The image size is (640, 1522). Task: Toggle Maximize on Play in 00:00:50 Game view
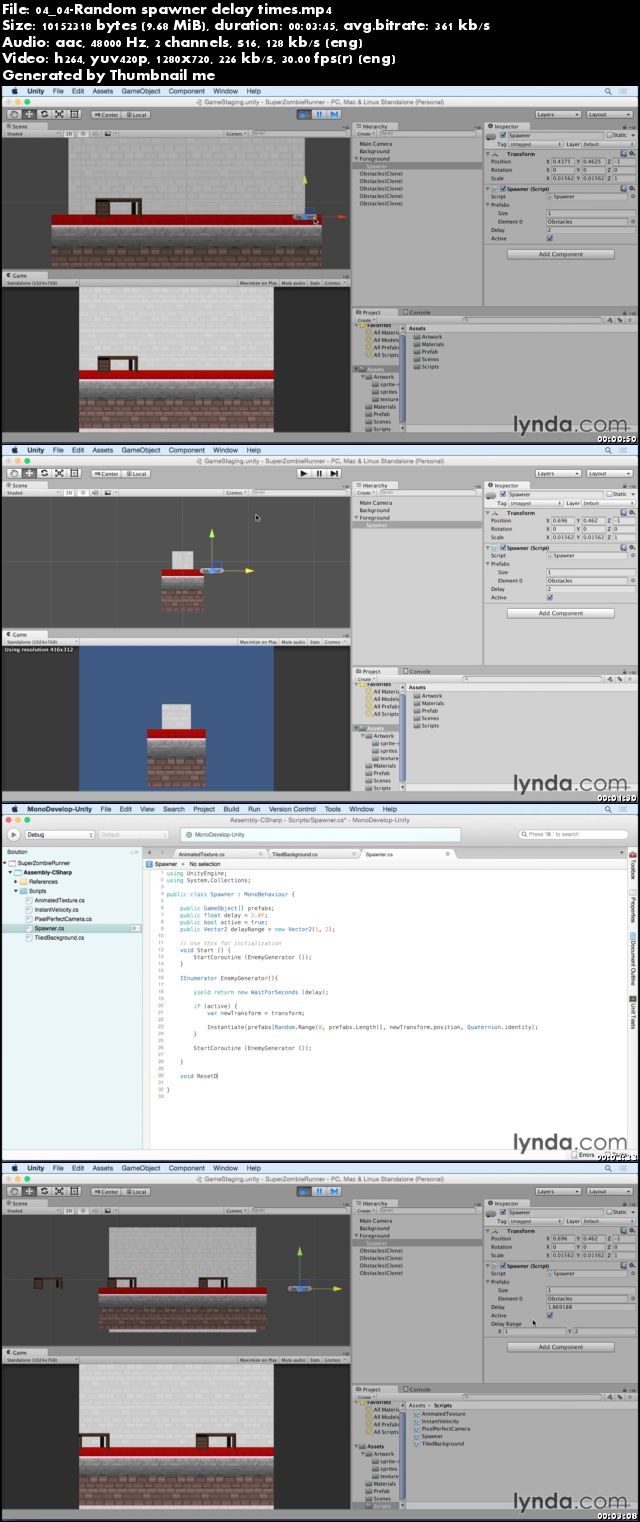[258, 283]
